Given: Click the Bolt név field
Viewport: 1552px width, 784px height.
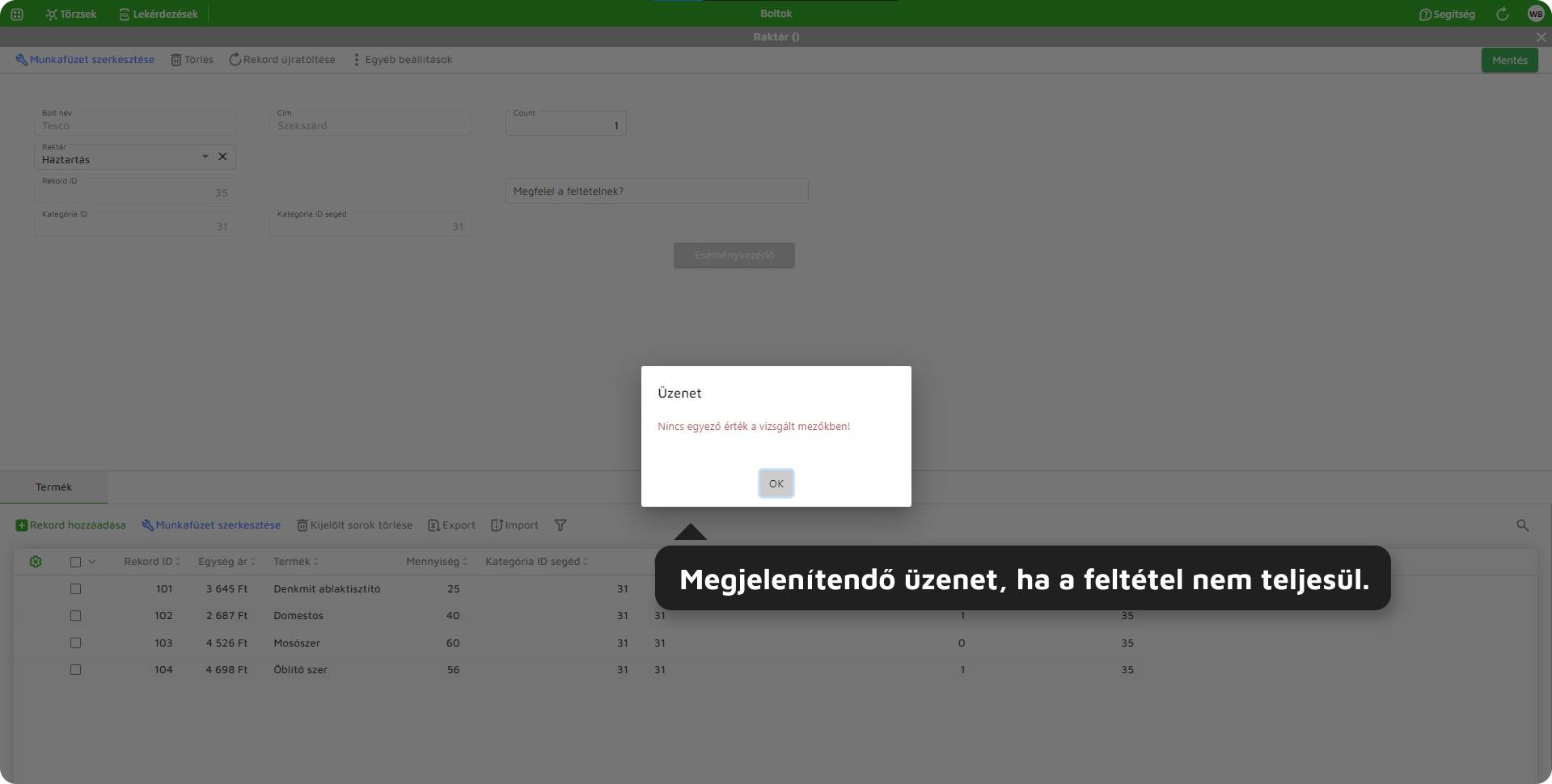Looking at the screenshot, I should tap(135, 123).
